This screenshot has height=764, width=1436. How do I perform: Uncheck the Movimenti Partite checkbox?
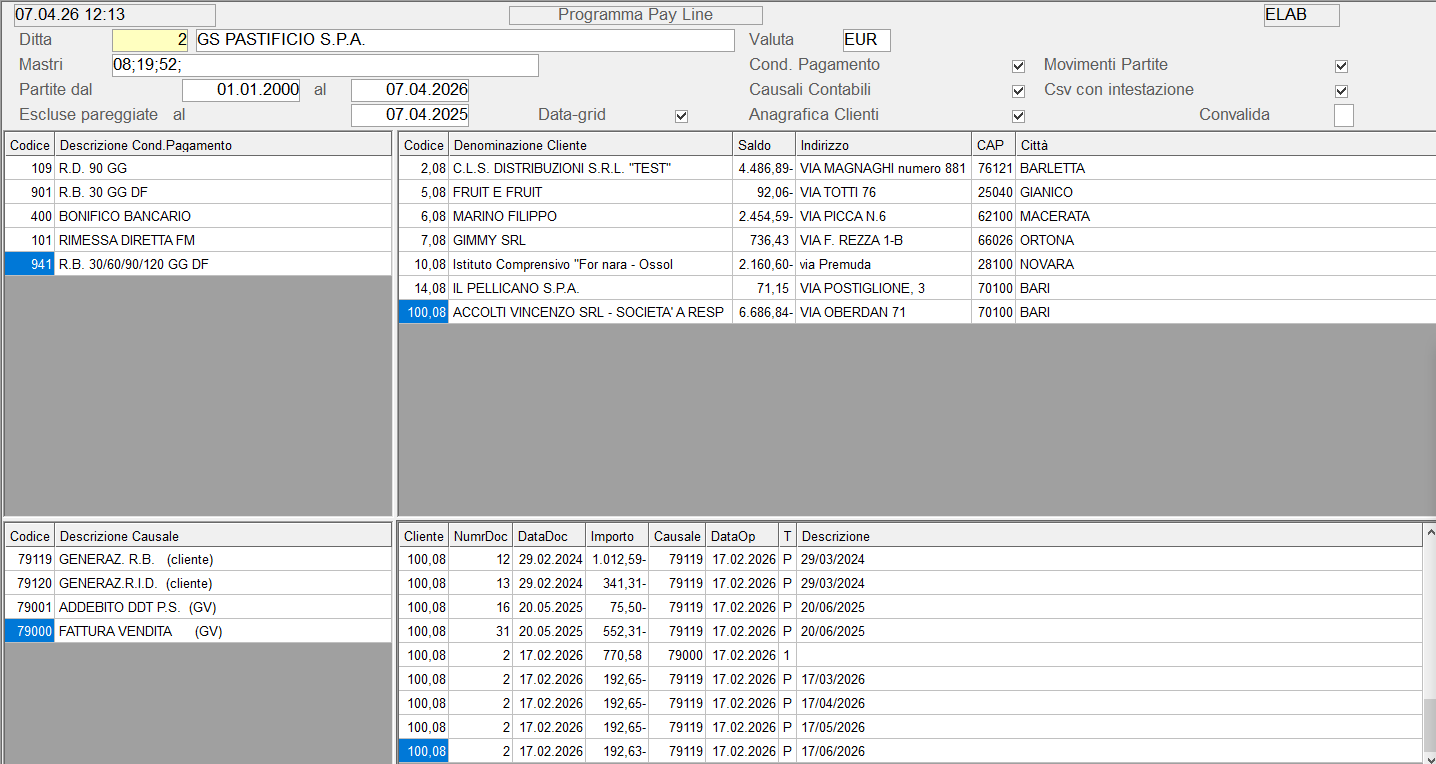click(x=1341, y=66)
